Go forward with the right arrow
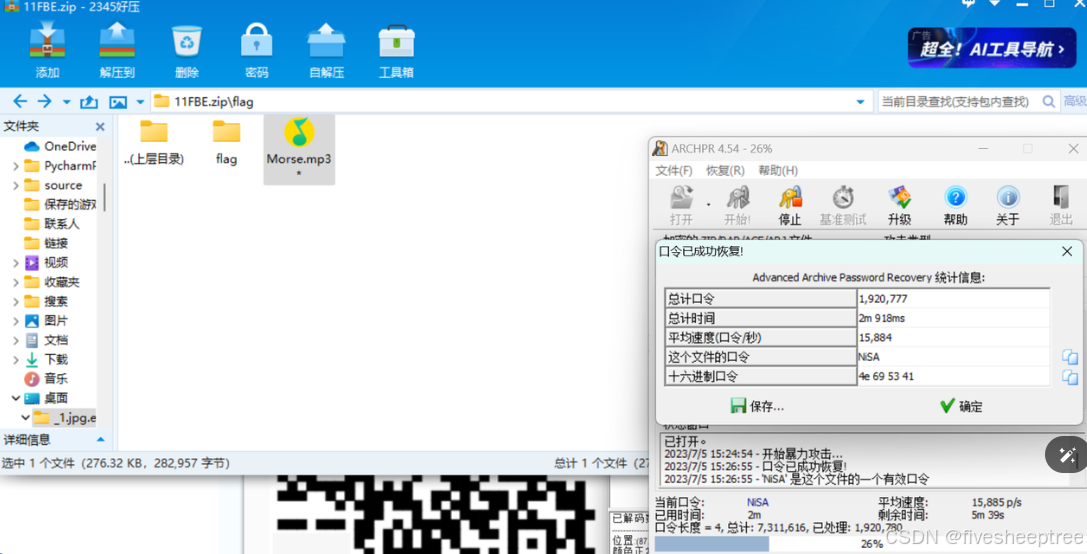 tap(44, 102)
